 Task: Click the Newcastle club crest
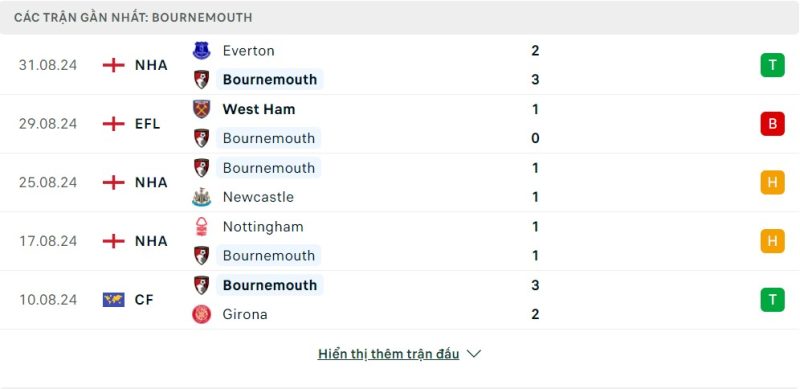pyautogui.click(x=202, y=197)
